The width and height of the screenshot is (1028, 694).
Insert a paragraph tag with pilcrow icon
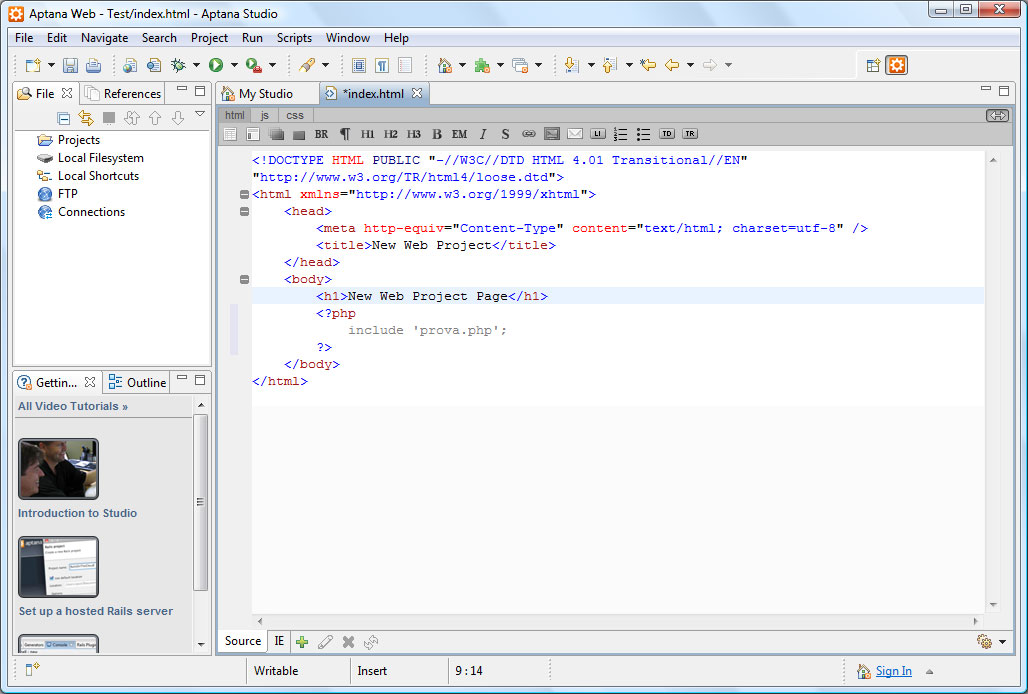click(x=345, y=134)
